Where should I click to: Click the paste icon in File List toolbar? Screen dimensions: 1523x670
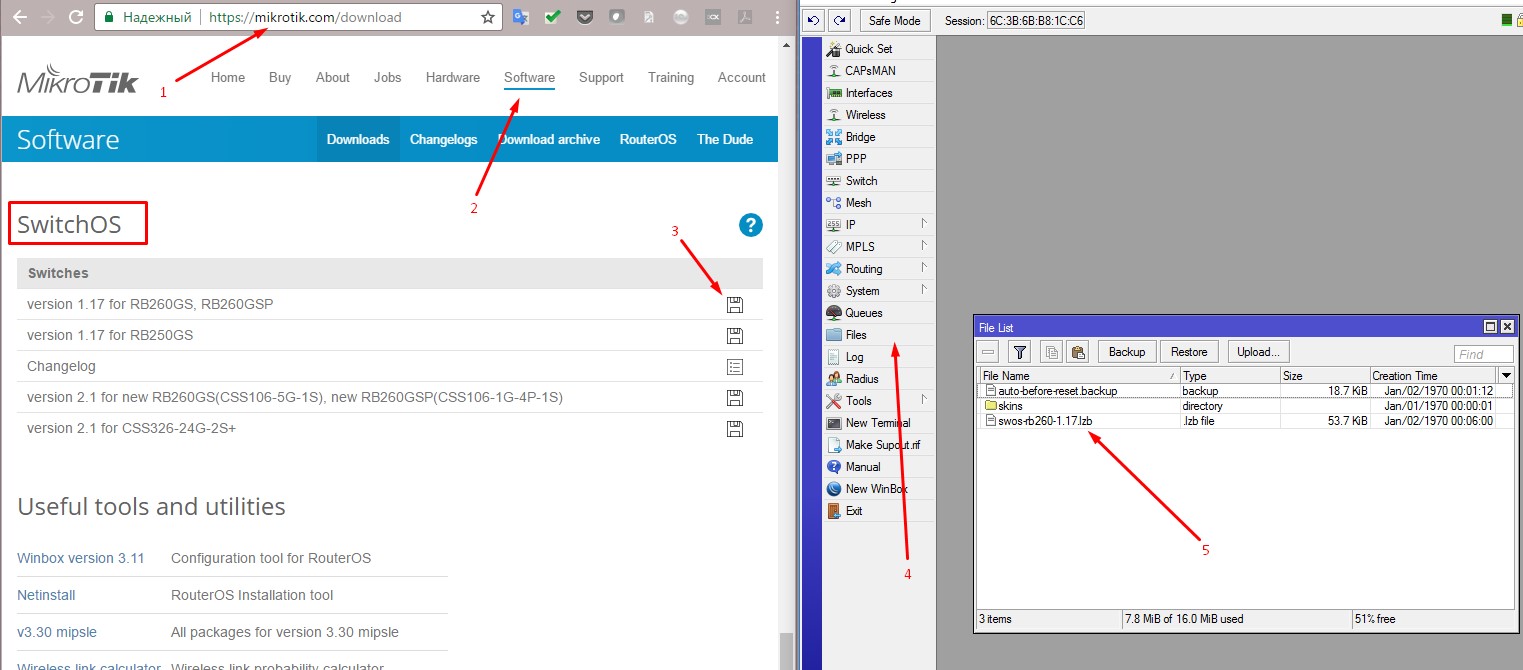tap(1077, 352)
